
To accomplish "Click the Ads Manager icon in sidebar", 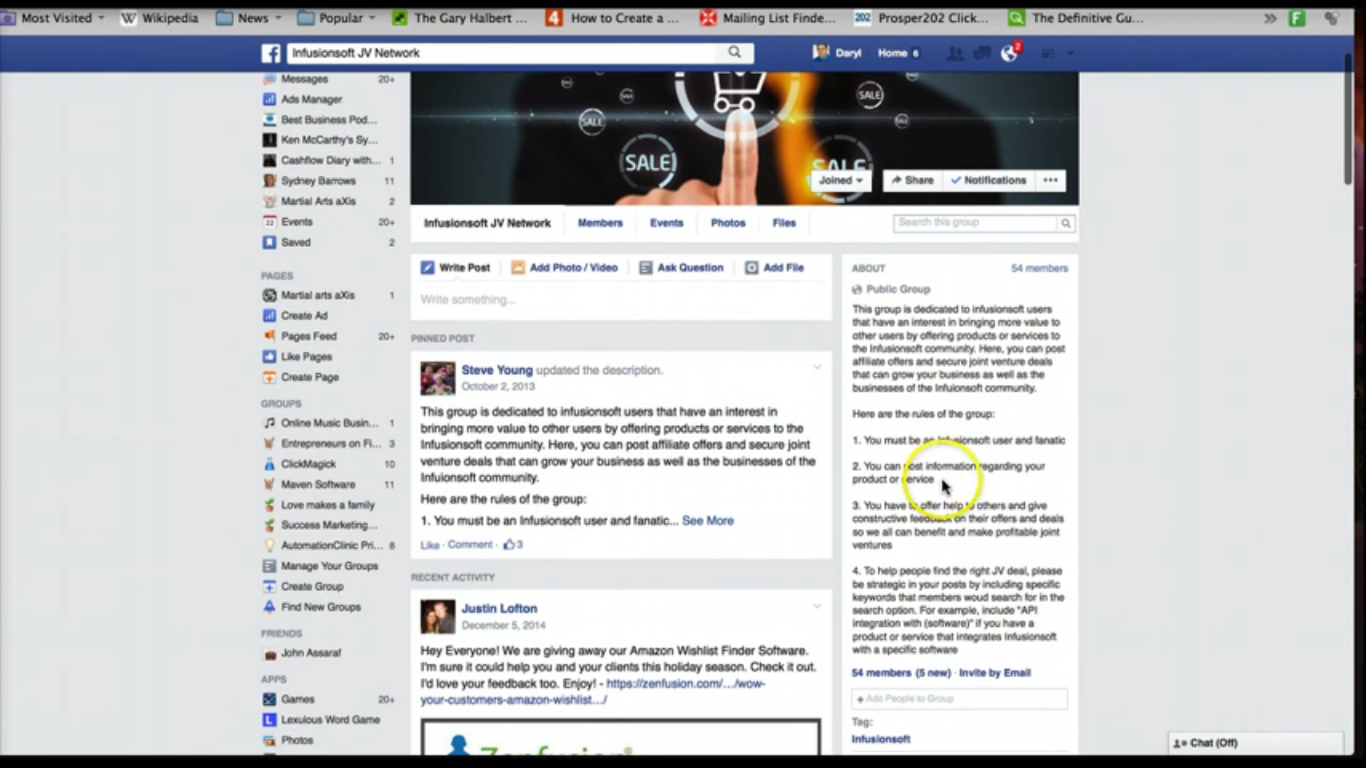I will coord(269,99).
